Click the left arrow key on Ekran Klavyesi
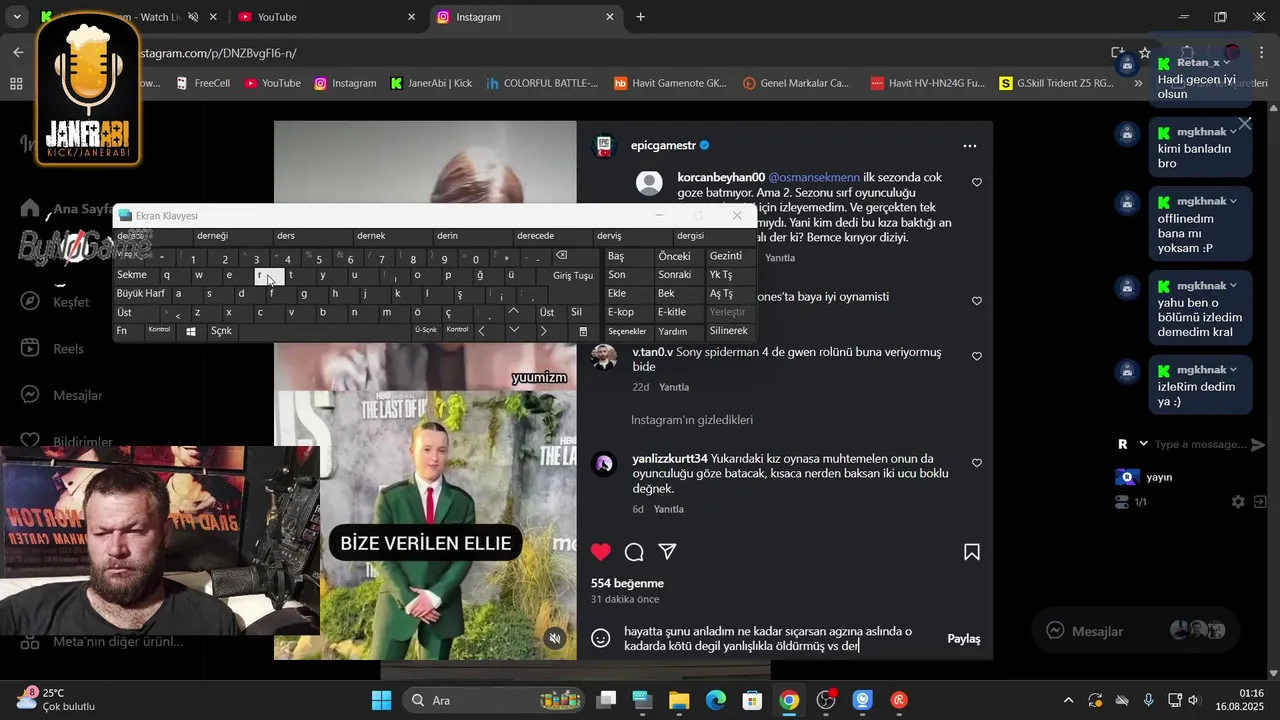 point(482,331)
